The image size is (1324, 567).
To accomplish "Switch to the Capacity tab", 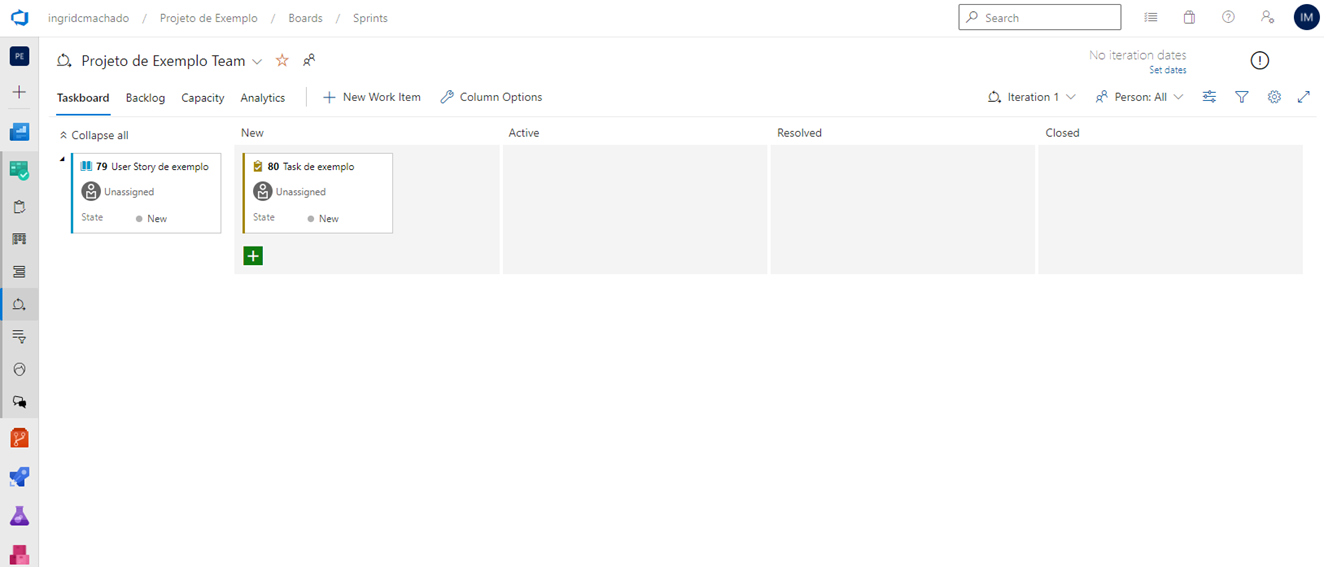I will 203,98.
